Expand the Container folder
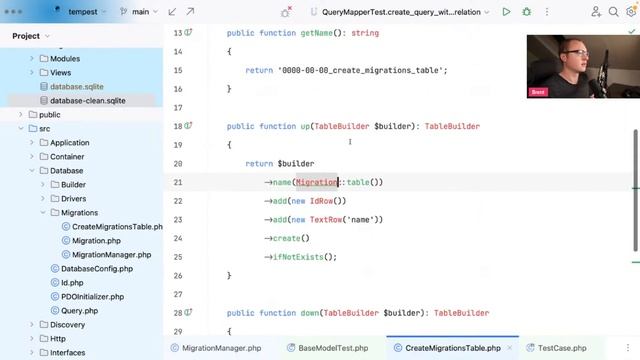The height and width of the screenshot is (360, 640). coord(32,156)
